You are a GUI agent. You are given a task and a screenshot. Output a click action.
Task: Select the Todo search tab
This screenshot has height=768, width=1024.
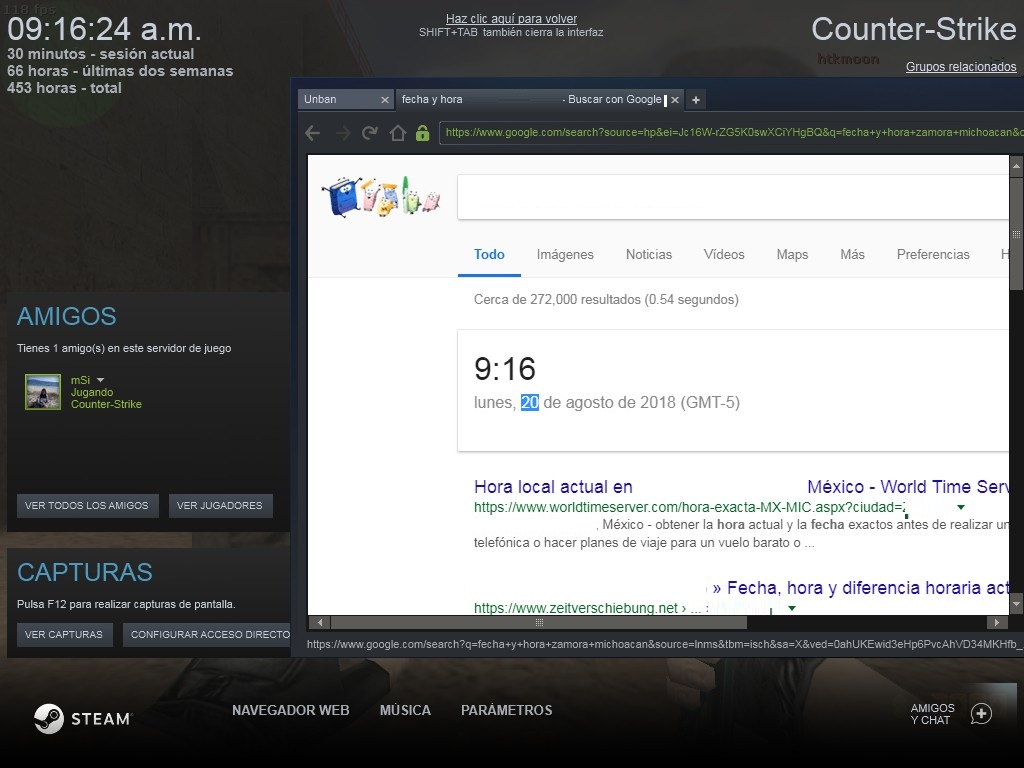489,255
